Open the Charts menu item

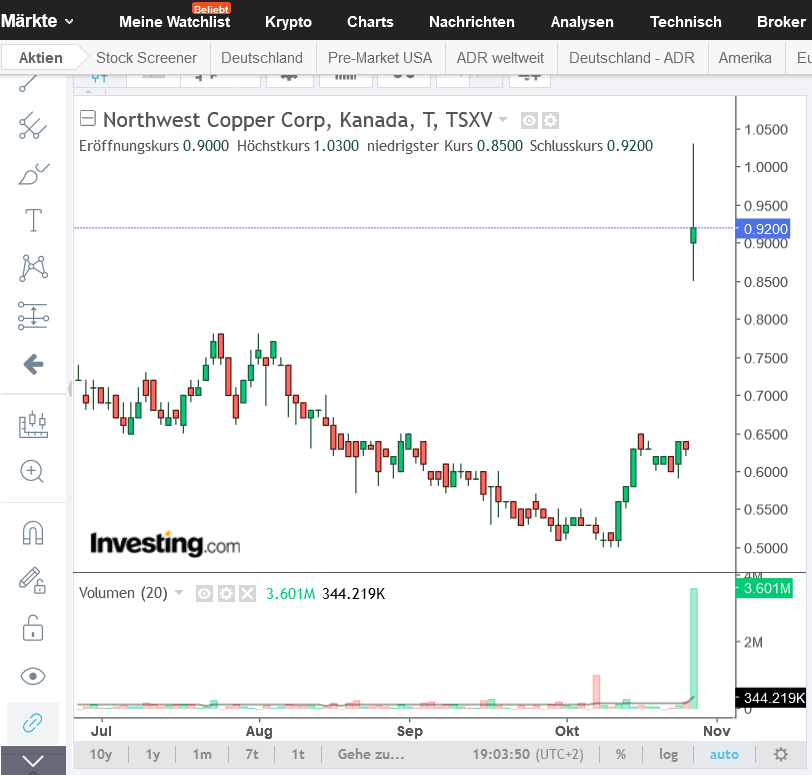(370, 22)
